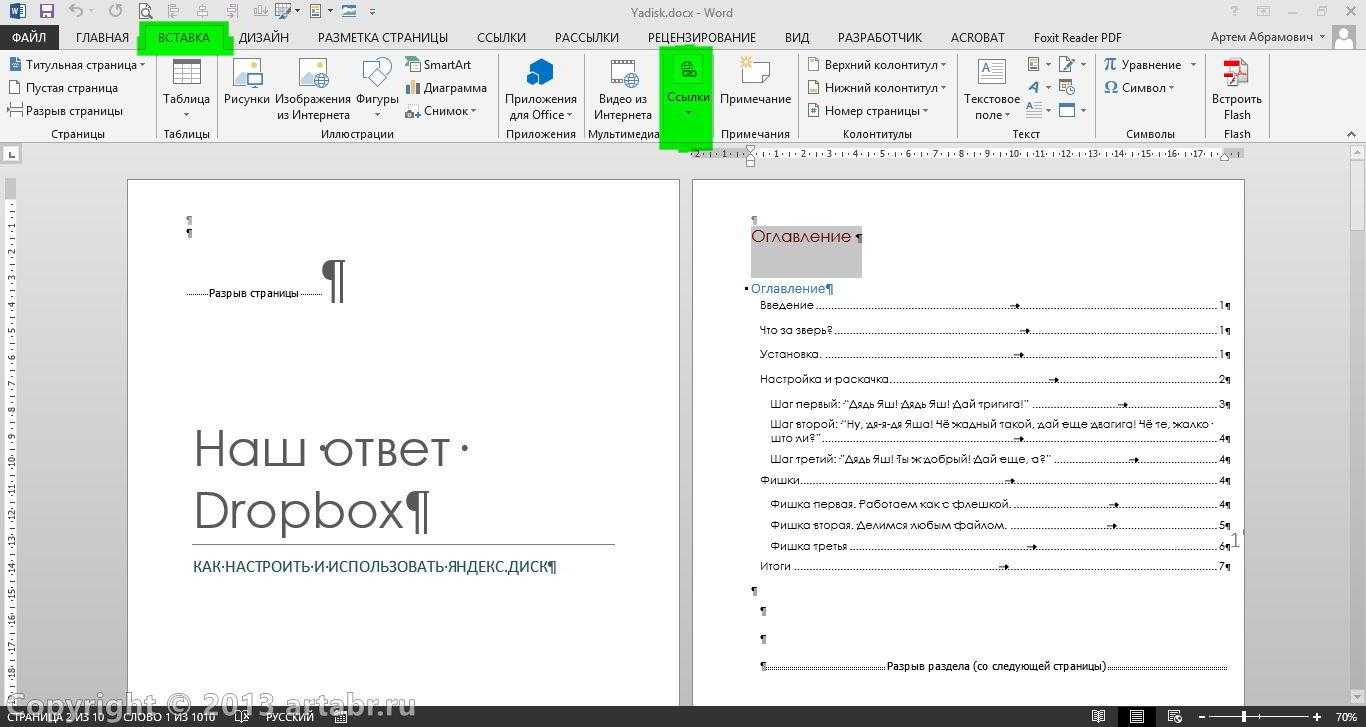Click the 70% zoom level
The height and width of the screenshot is (727, 1366).
pyautogui.click(x=1346, y=717)
